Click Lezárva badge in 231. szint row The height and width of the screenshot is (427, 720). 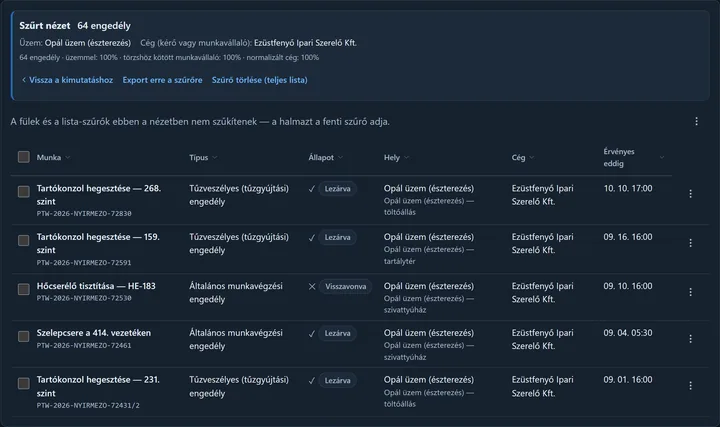pyautogui.click(x=338, y=381)
